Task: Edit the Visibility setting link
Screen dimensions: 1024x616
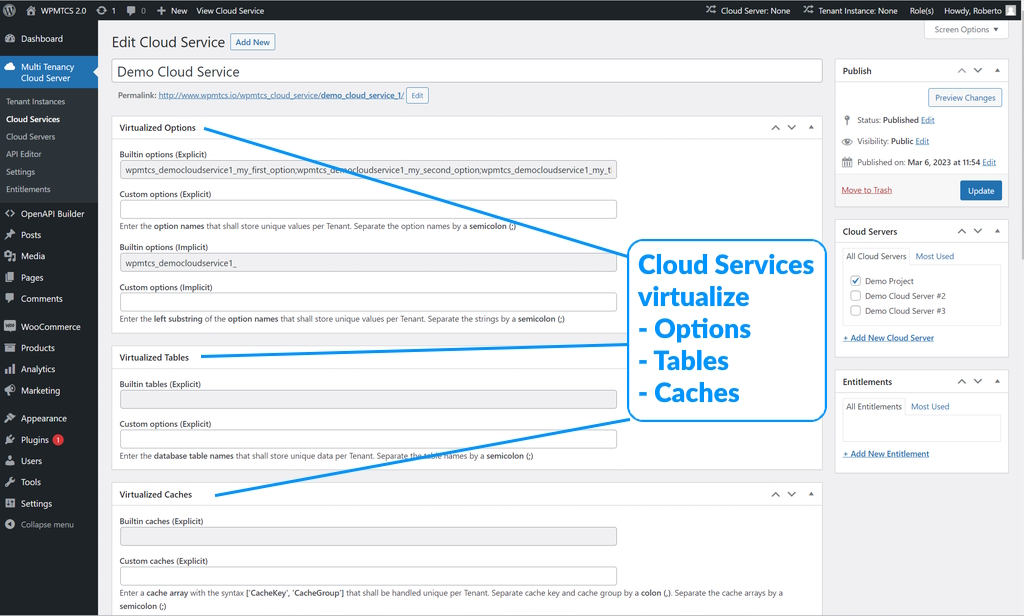Action: (922, 141)
